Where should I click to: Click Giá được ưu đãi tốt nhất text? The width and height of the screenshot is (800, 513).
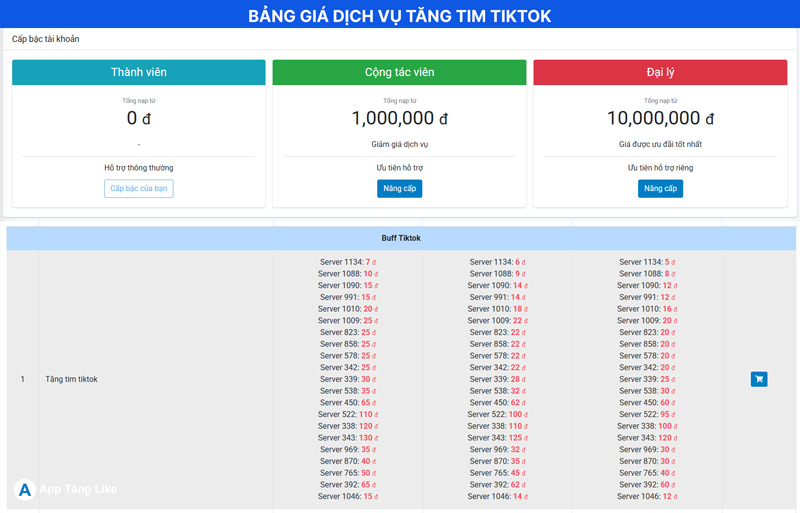tap(660, 144)
